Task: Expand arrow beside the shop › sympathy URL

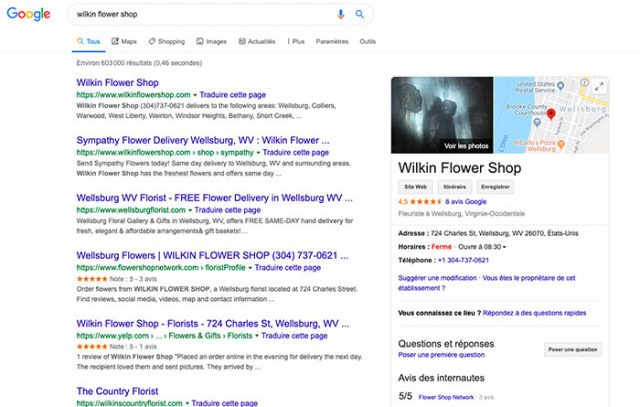Action: click(x=258, y=153)
